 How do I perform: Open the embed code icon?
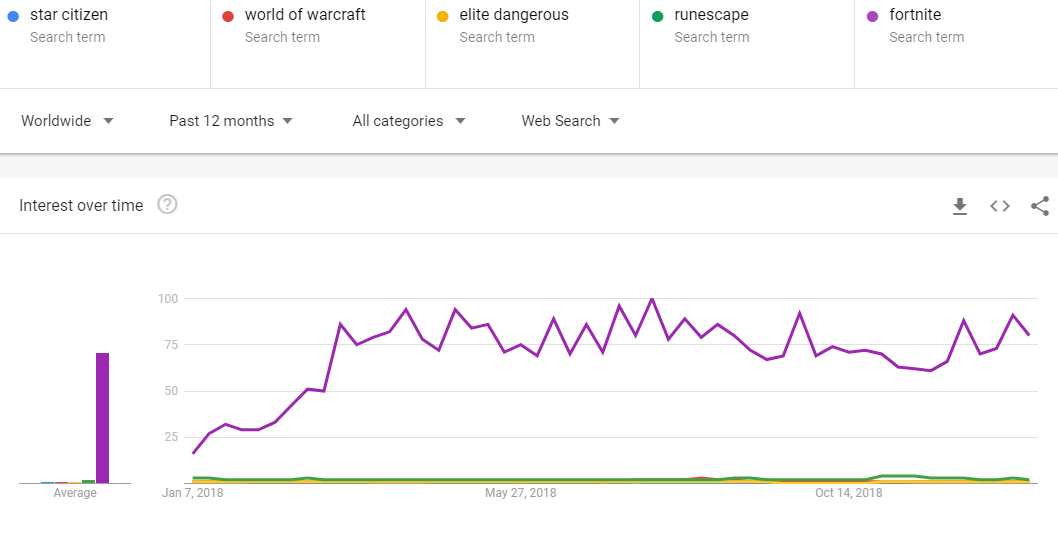1000,206
